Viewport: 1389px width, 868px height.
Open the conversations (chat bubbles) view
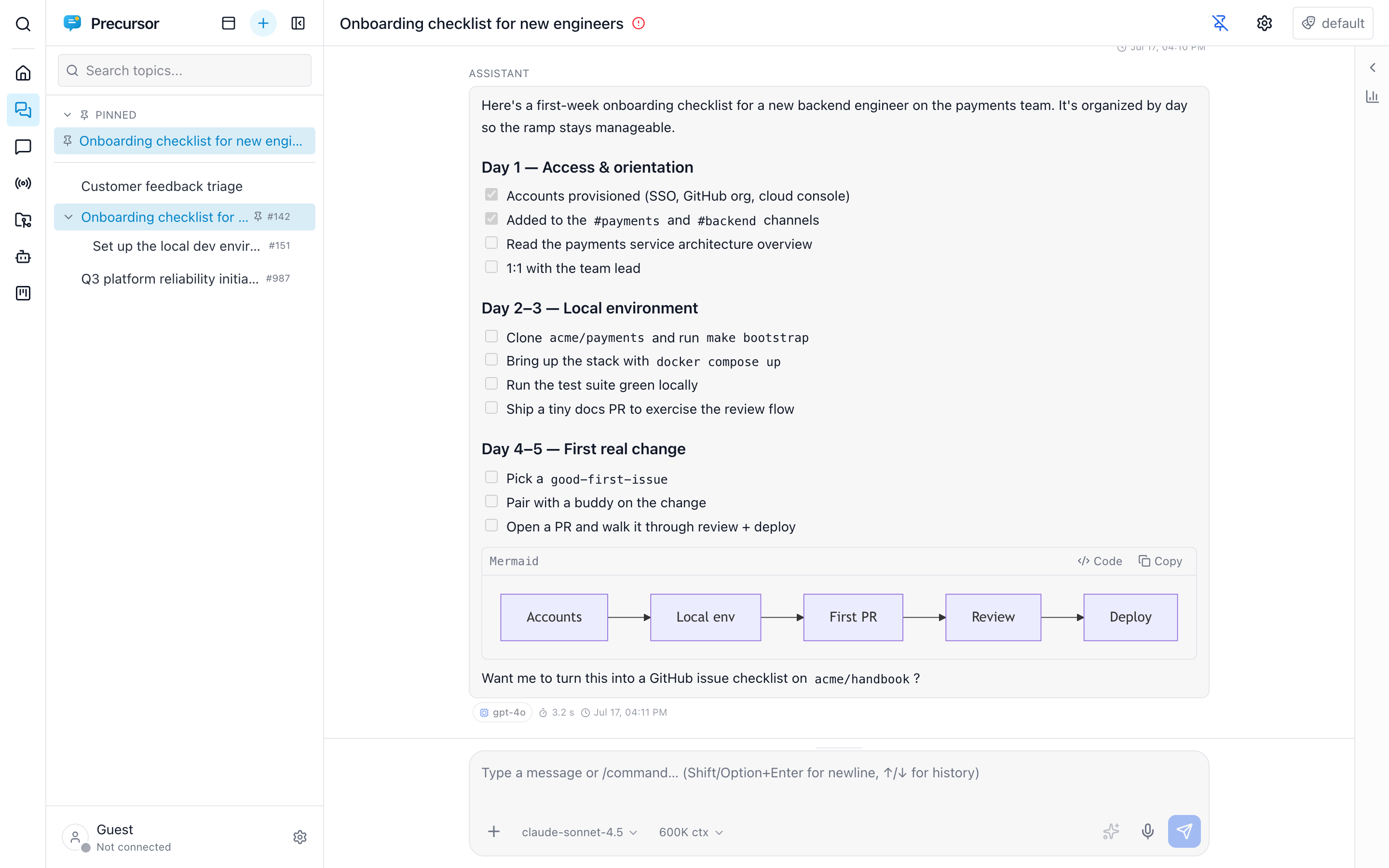point(23,109)
